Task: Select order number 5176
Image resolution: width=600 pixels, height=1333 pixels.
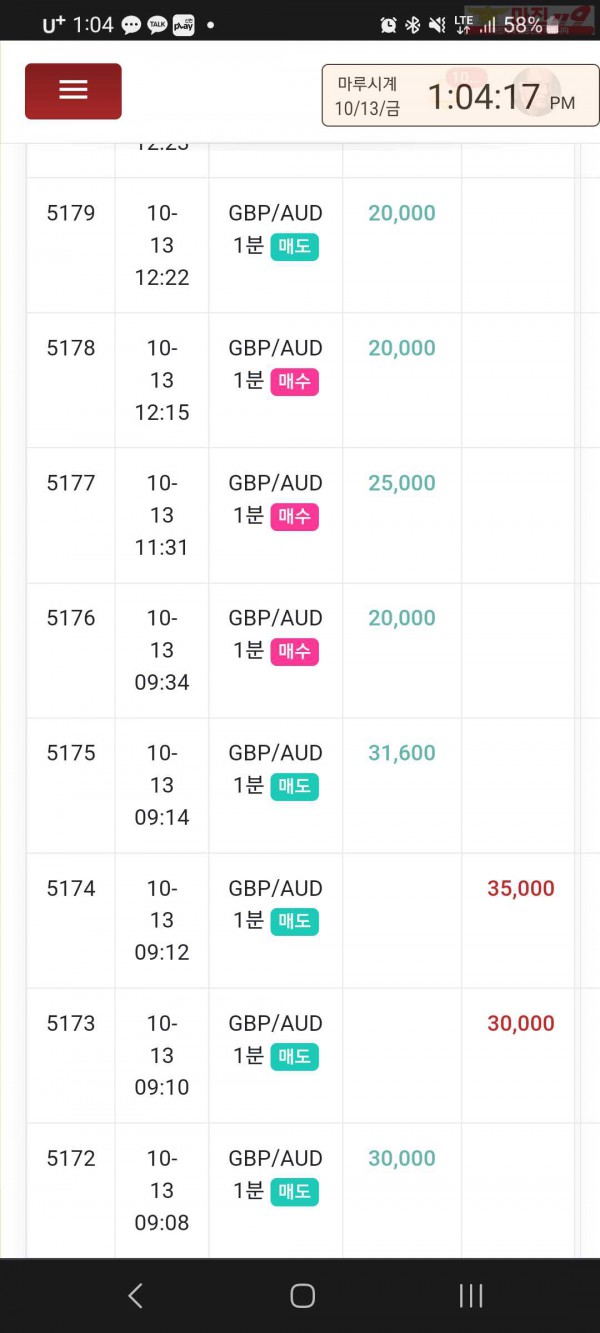Action: (x=71, y=618)
